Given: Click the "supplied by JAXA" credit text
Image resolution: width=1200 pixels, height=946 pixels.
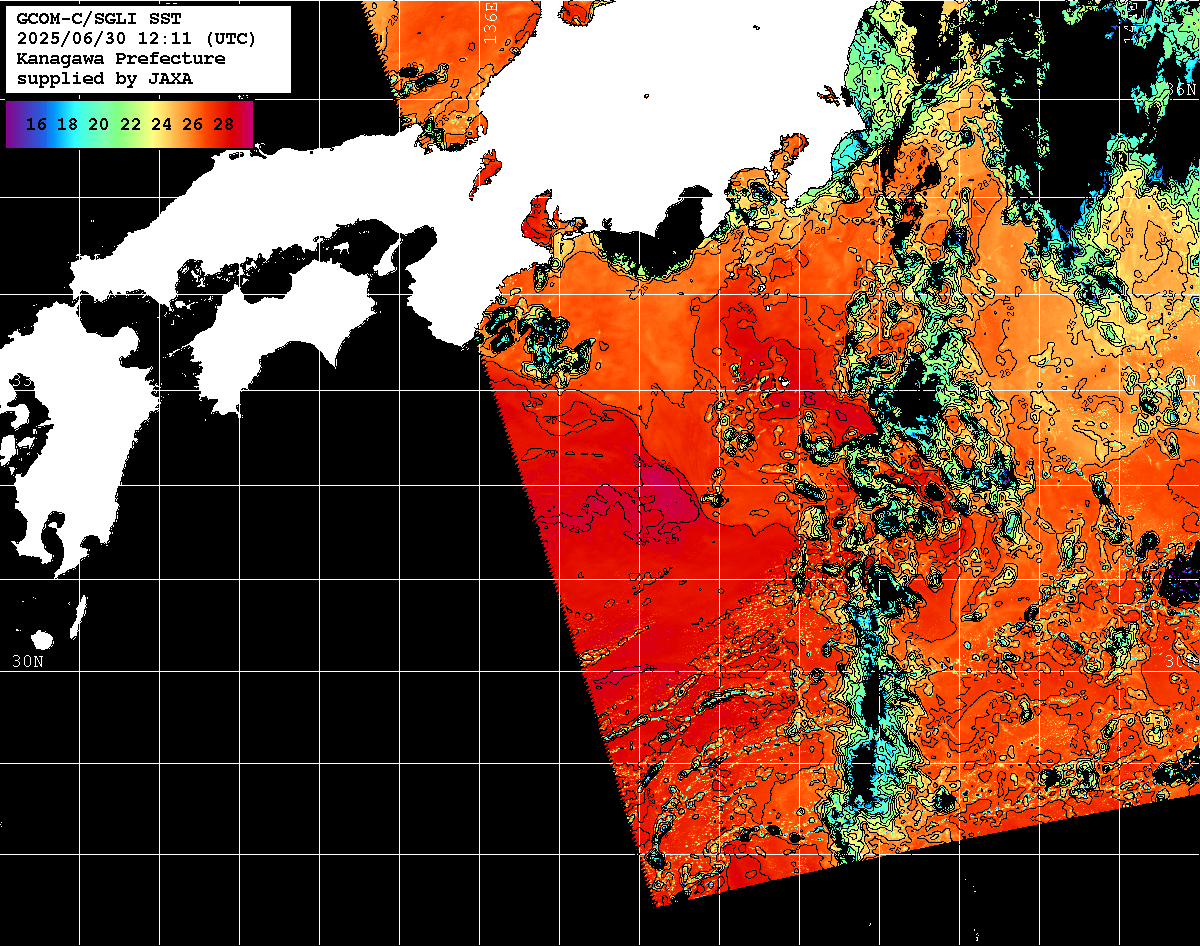Looking at the screenshot, I should [x=105, y=78].
